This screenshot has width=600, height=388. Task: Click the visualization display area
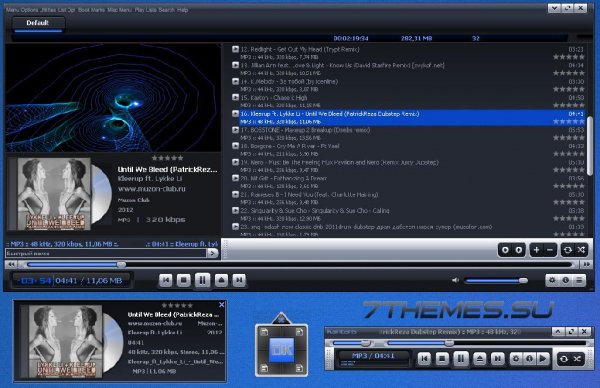(x=113, y=98)
